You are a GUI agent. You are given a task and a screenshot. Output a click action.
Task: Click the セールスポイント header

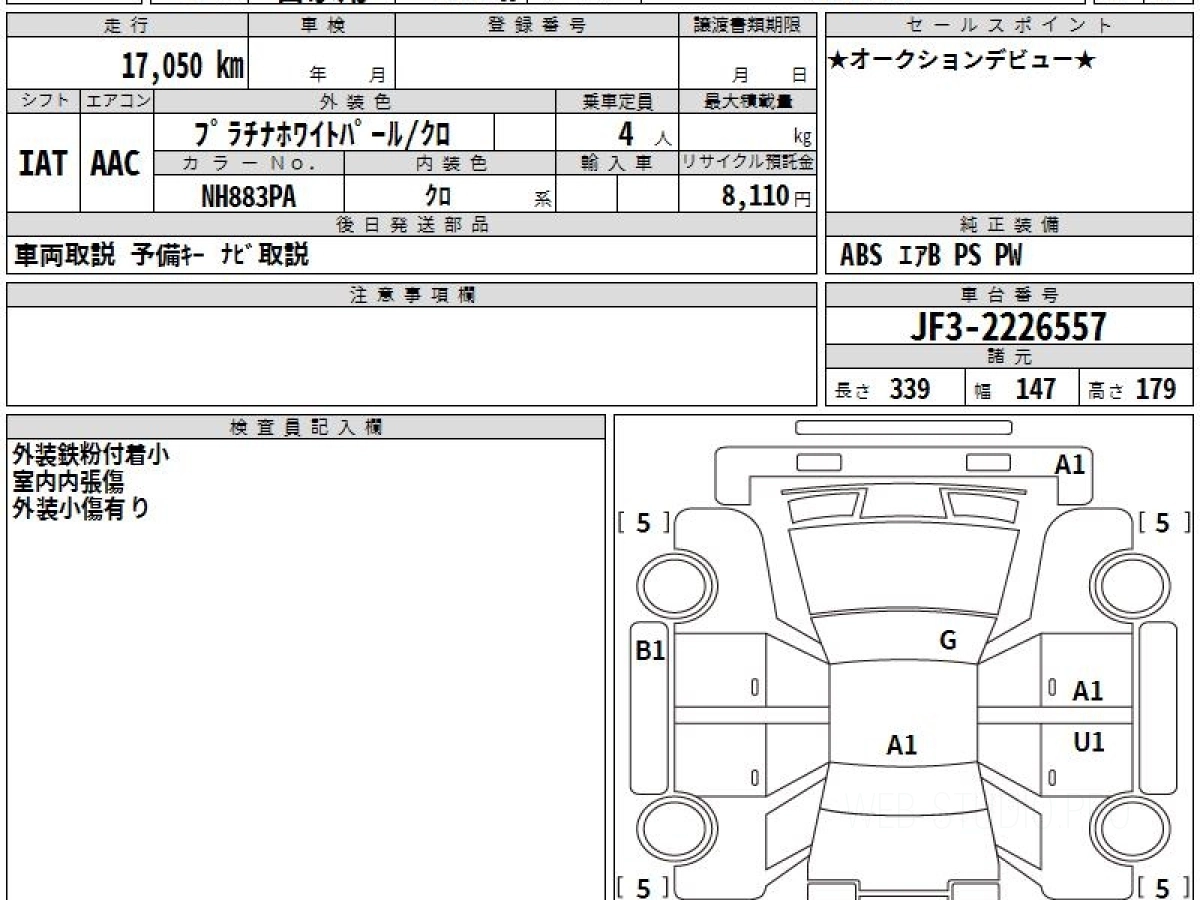(1009, 27)
